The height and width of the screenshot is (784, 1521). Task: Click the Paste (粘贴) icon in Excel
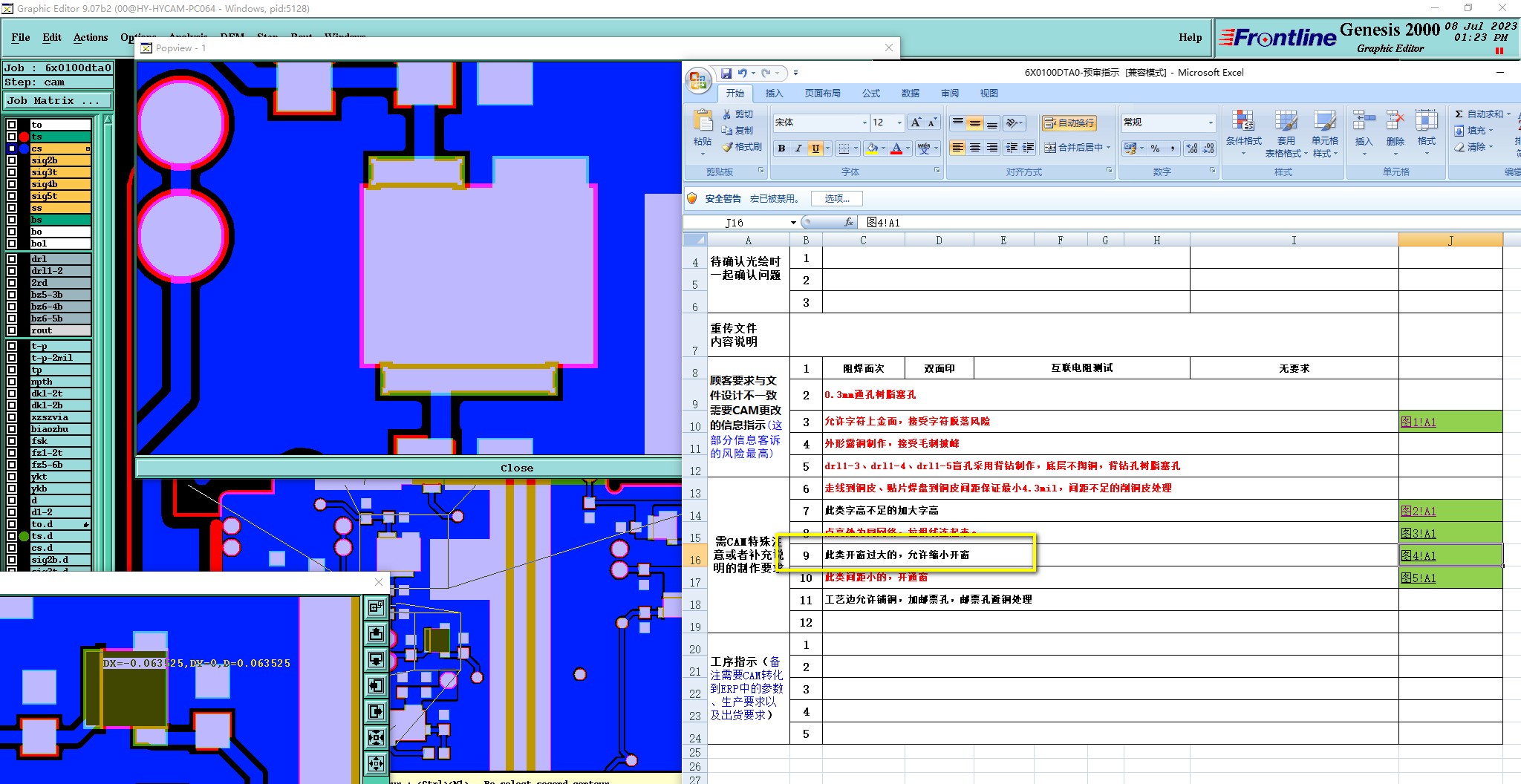point(703,120)
